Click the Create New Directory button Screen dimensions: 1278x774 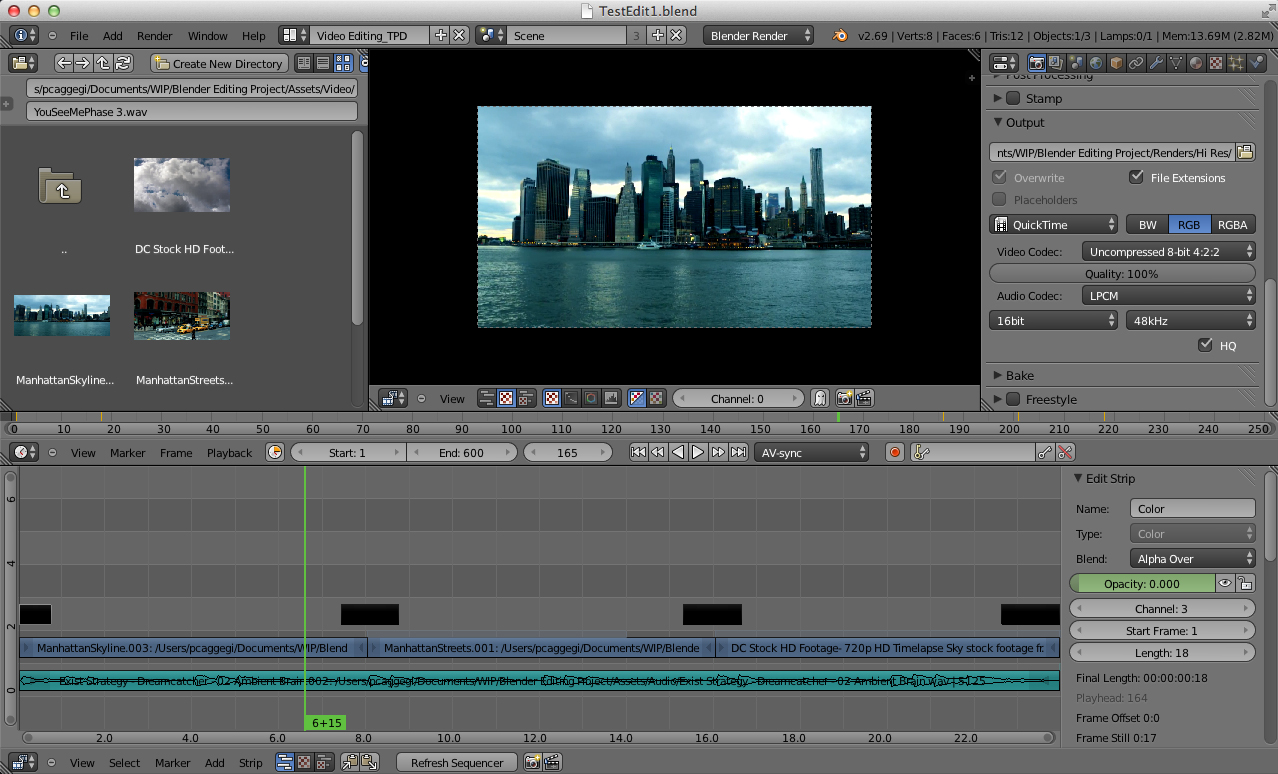click(217, 62)
